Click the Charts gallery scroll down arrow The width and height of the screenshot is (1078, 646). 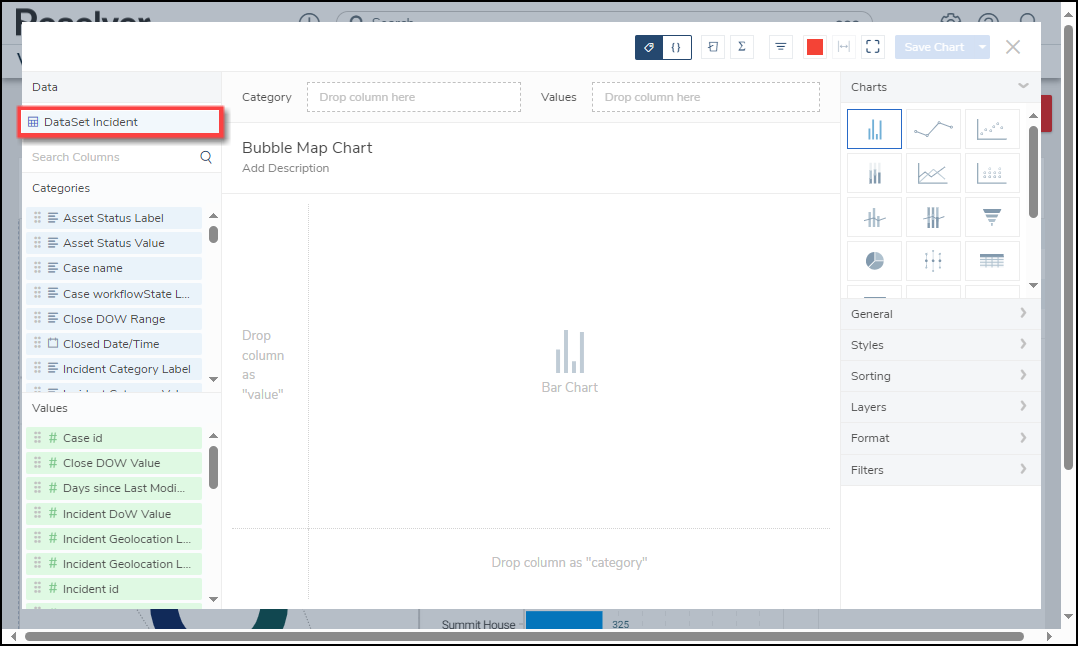[1033, 285]
